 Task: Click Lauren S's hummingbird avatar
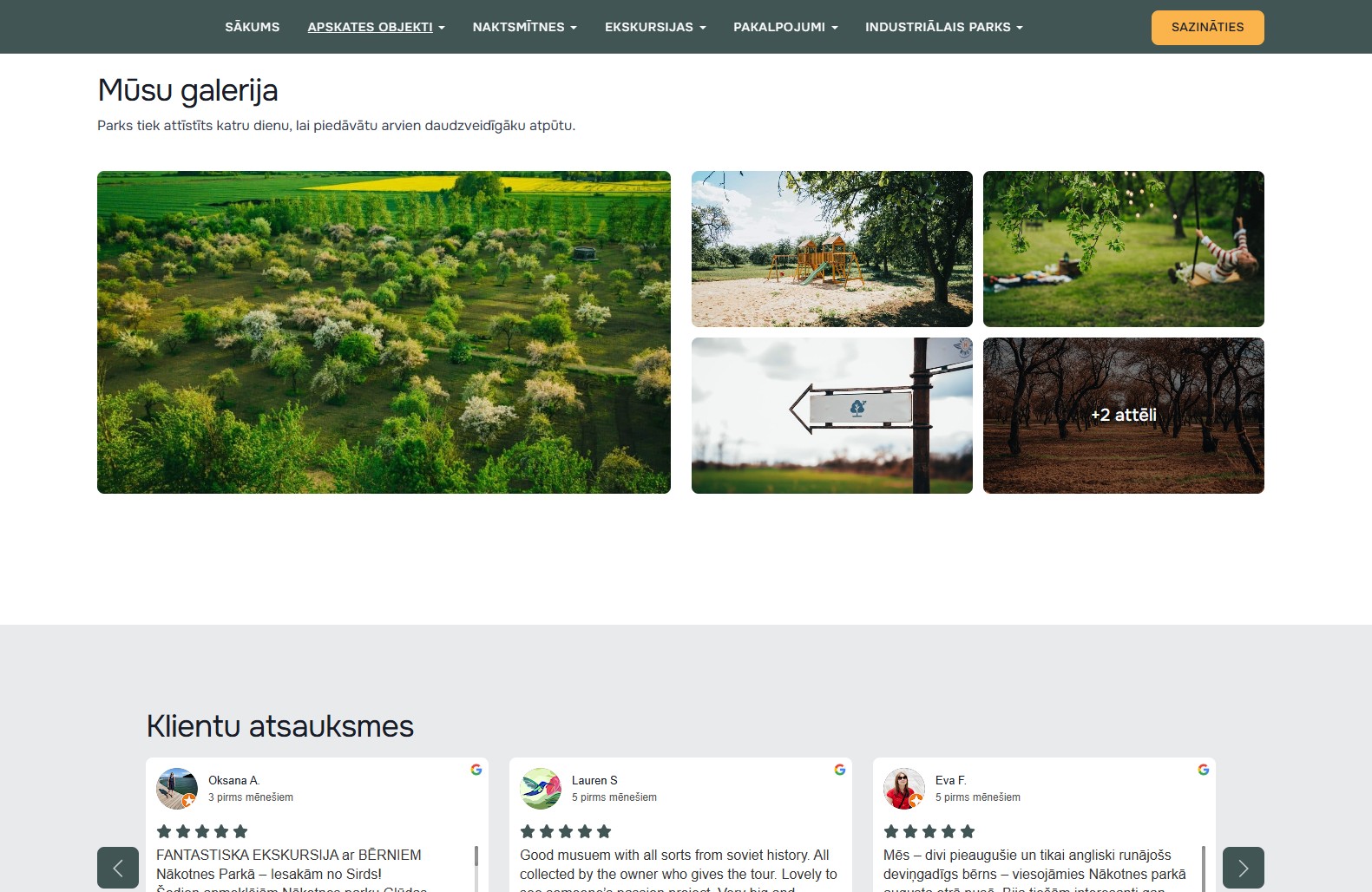coord(541,789)
